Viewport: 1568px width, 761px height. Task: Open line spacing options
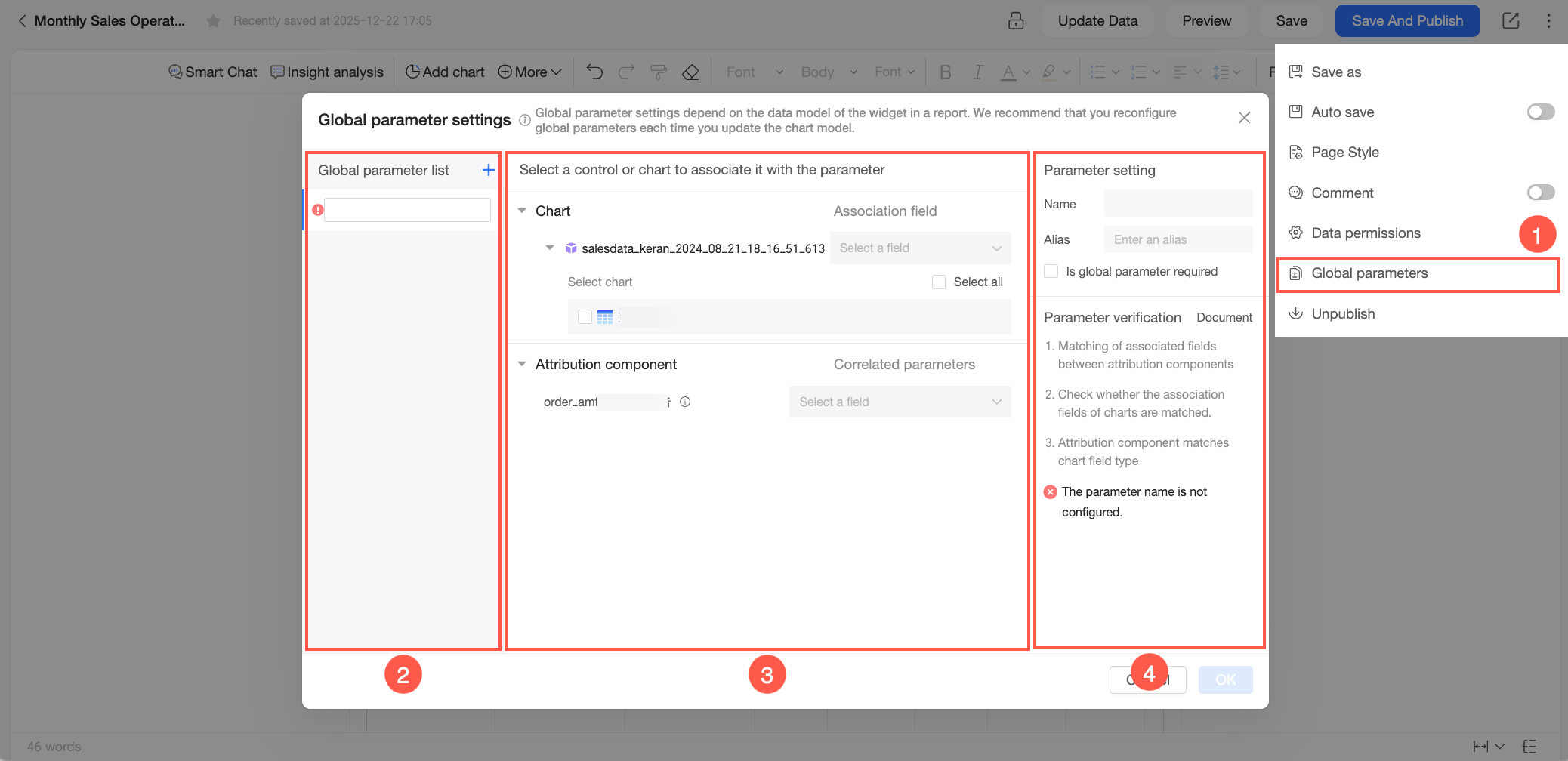1226,72
